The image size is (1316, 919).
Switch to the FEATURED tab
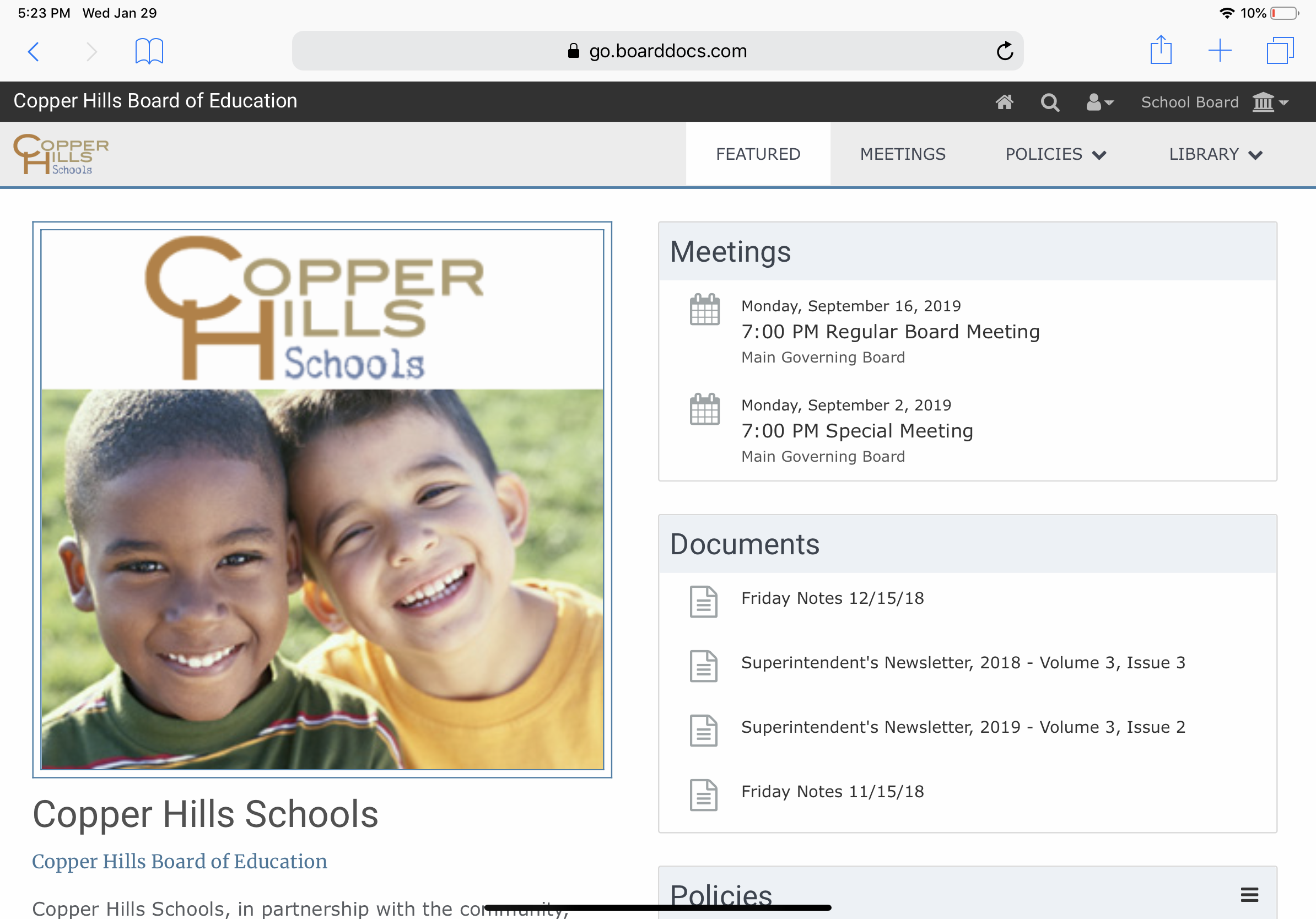(758, 154)
